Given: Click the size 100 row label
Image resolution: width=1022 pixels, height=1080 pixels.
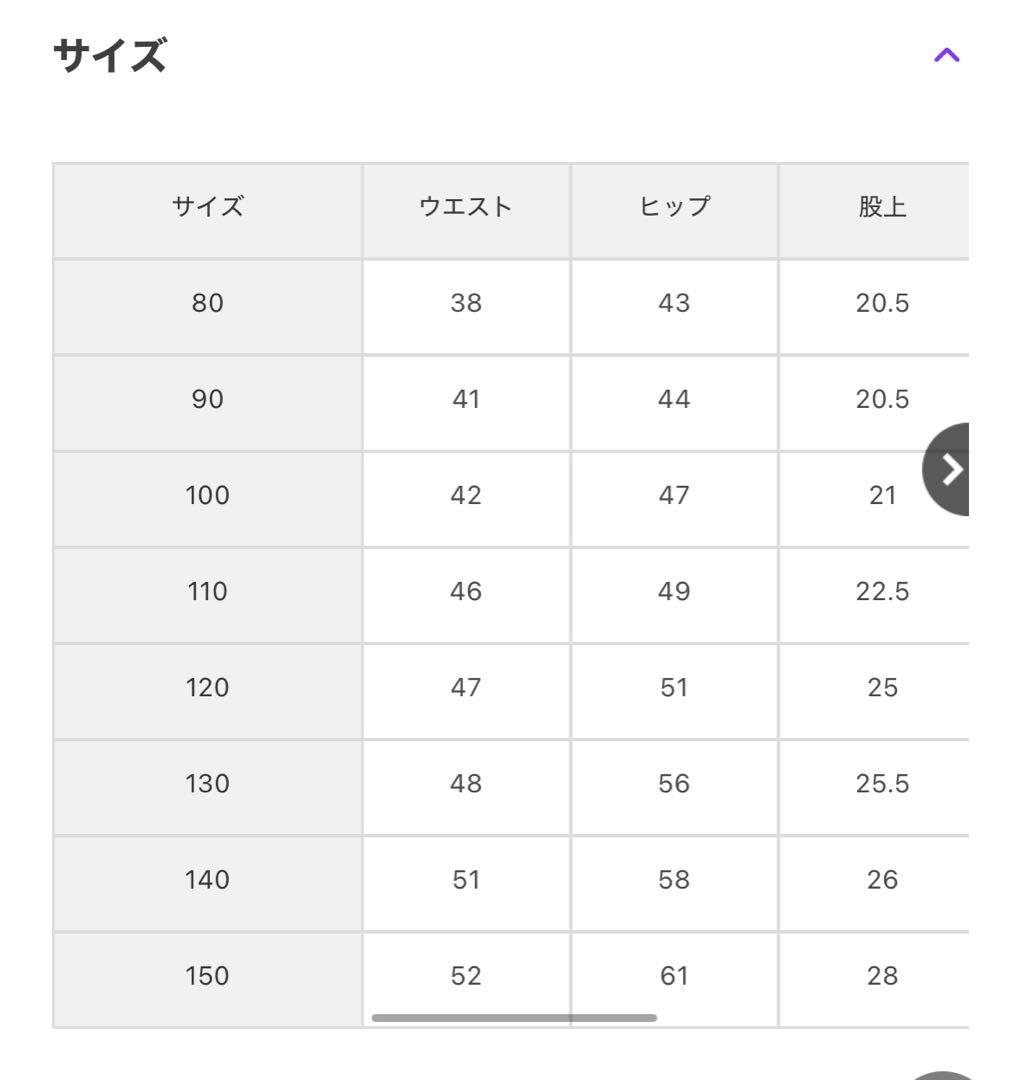Looking at the screenshot, I should (x=207, y=495).
